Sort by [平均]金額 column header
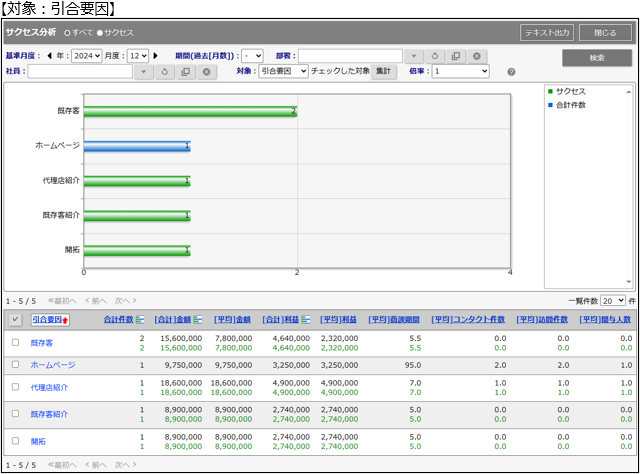The width and height of the screenshot is (640, 474). 232,320
